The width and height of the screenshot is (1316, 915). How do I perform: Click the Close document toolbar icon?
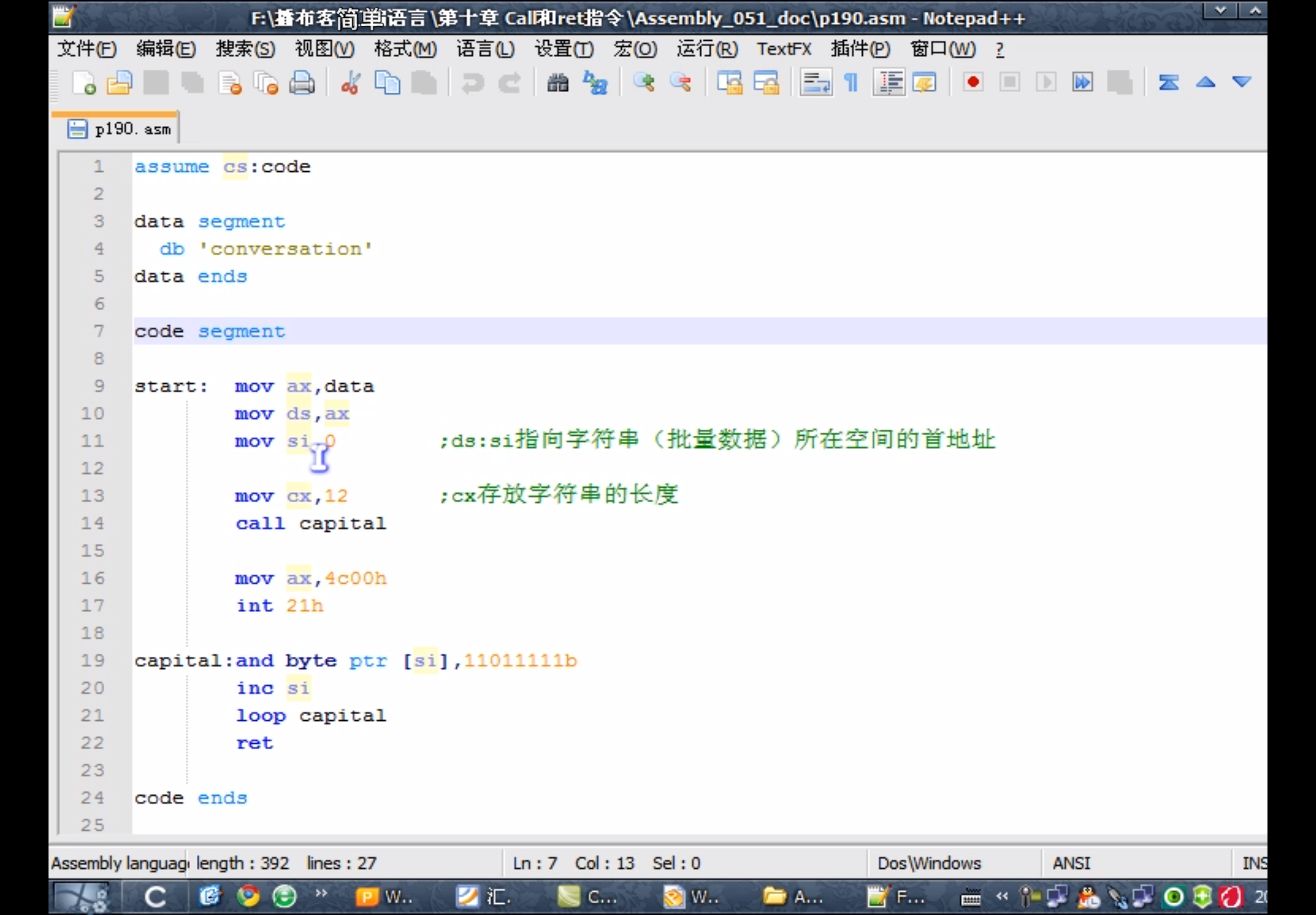[229, 83]
